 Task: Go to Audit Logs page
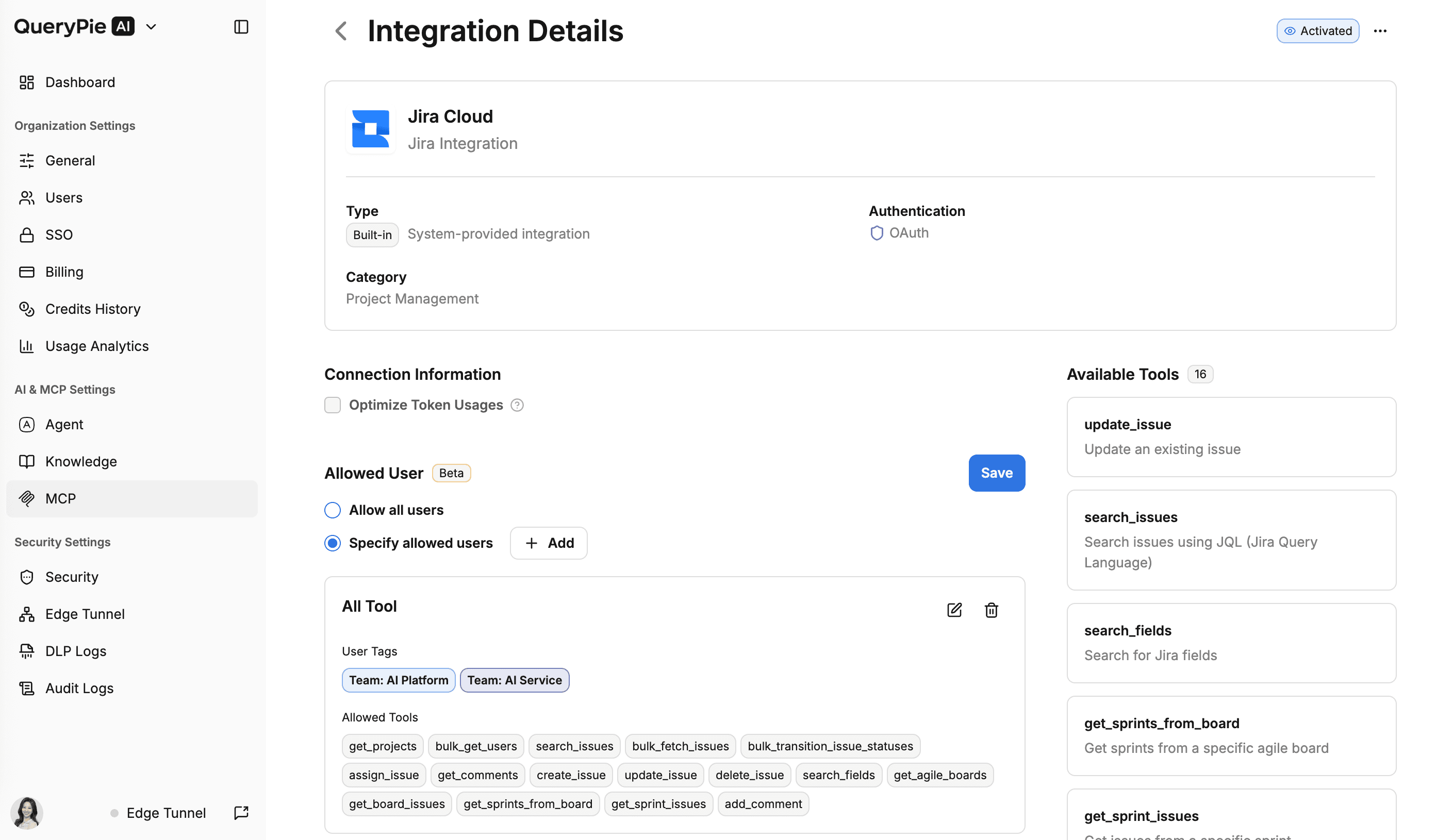click(x=79, y=688)
